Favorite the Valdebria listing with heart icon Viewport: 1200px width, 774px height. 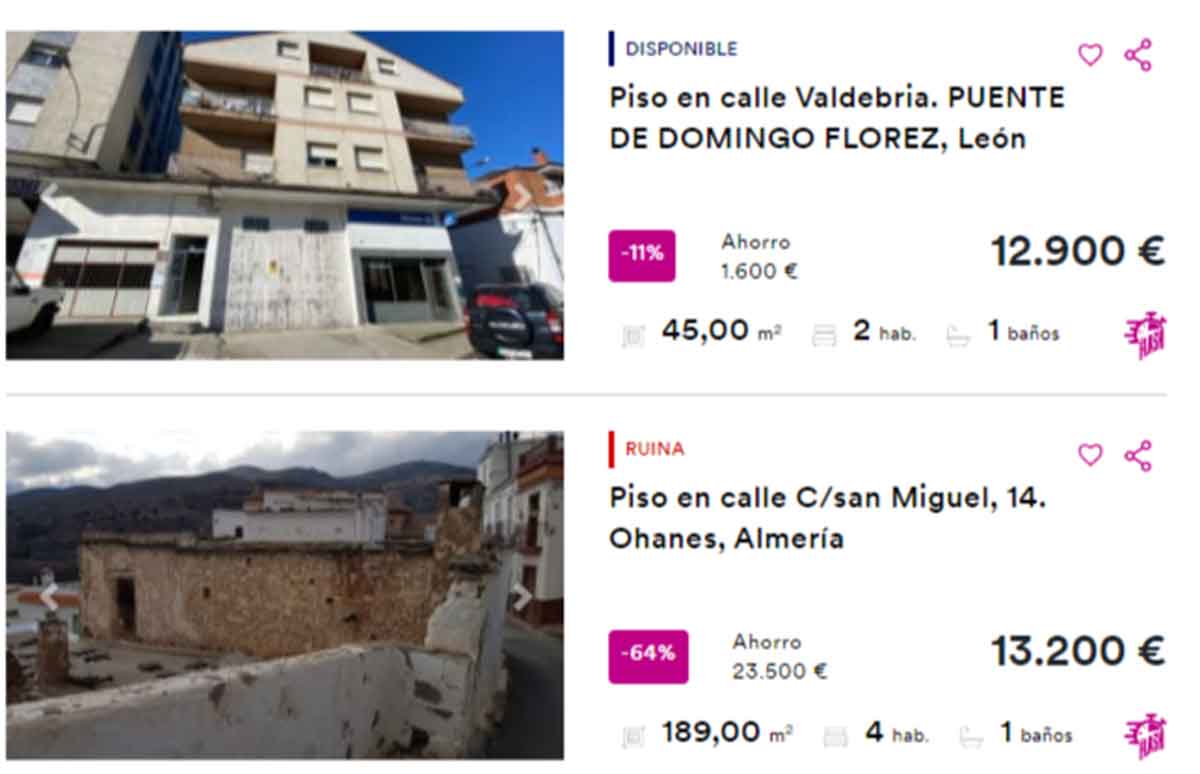[x=1090, y=55]
